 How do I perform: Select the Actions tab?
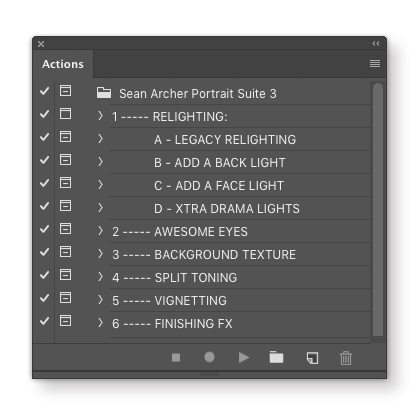tap(63, 64)
